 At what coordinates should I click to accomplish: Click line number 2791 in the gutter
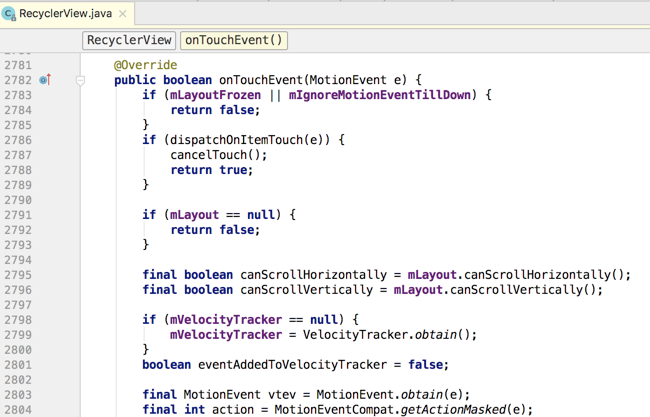tap(18, 215)
